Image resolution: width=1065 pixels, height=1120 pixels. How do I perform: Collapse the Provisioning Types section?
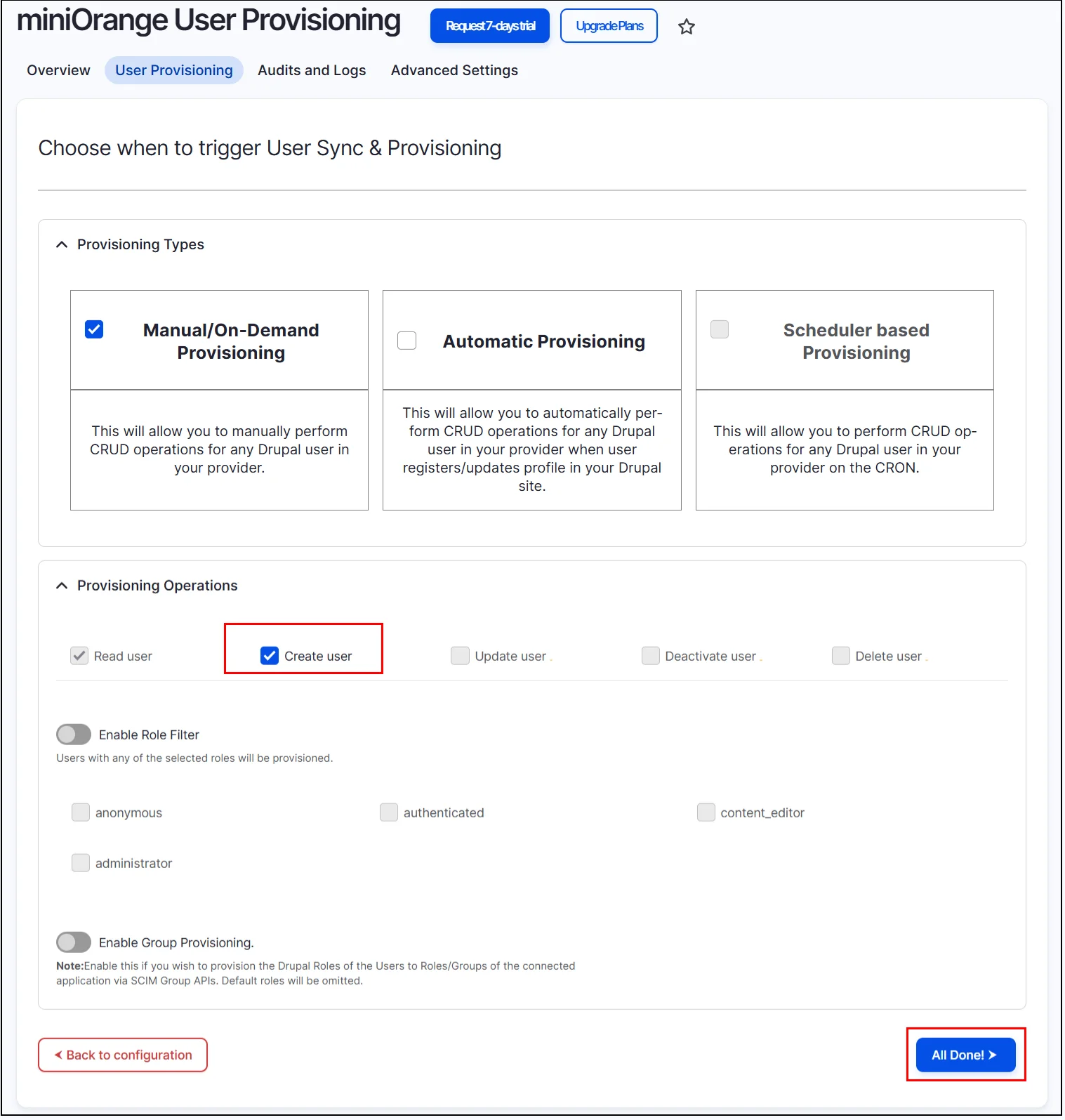click(62, 244)
